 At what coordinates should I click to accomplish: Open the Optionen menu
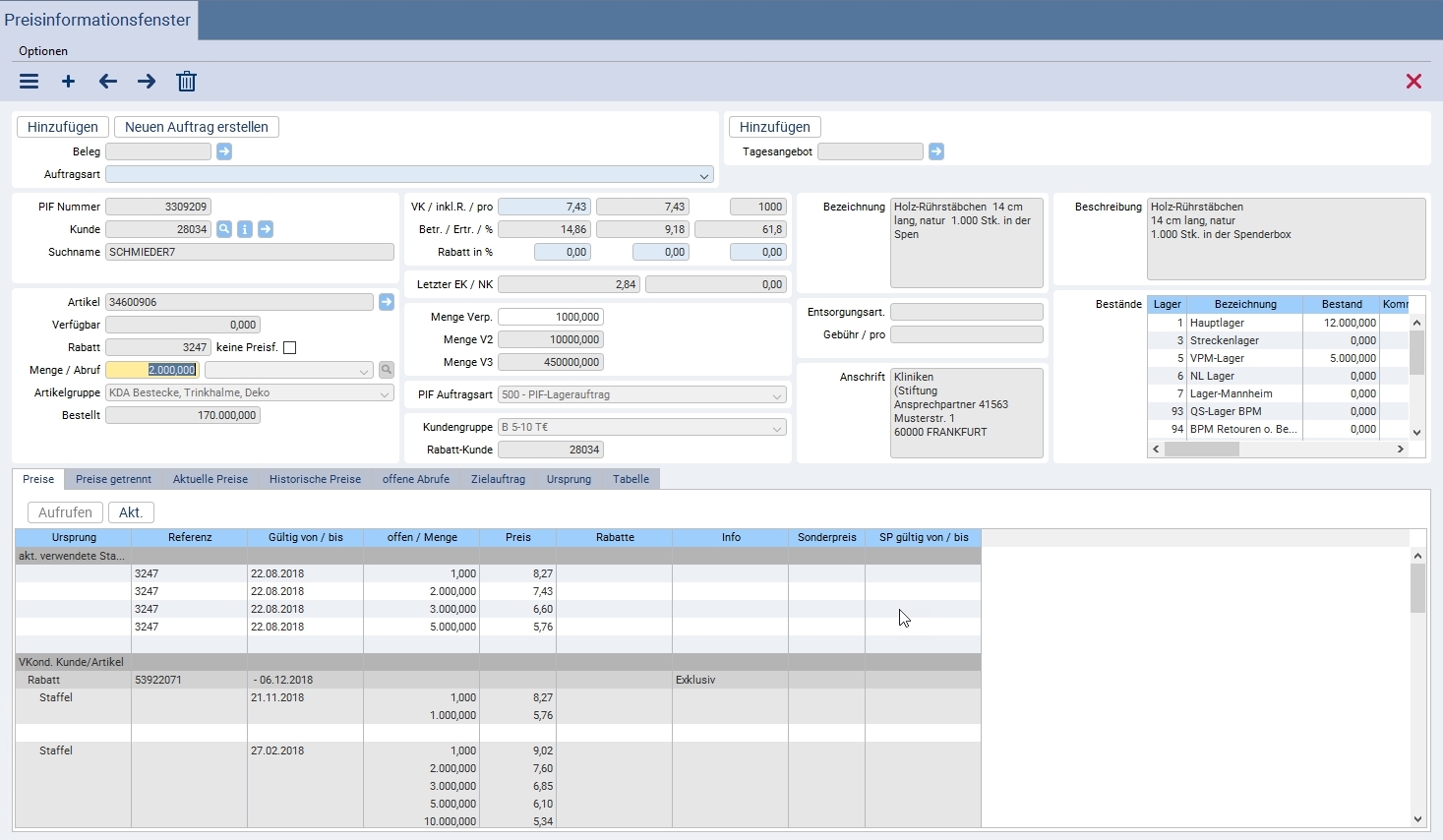tap(43, 51)
